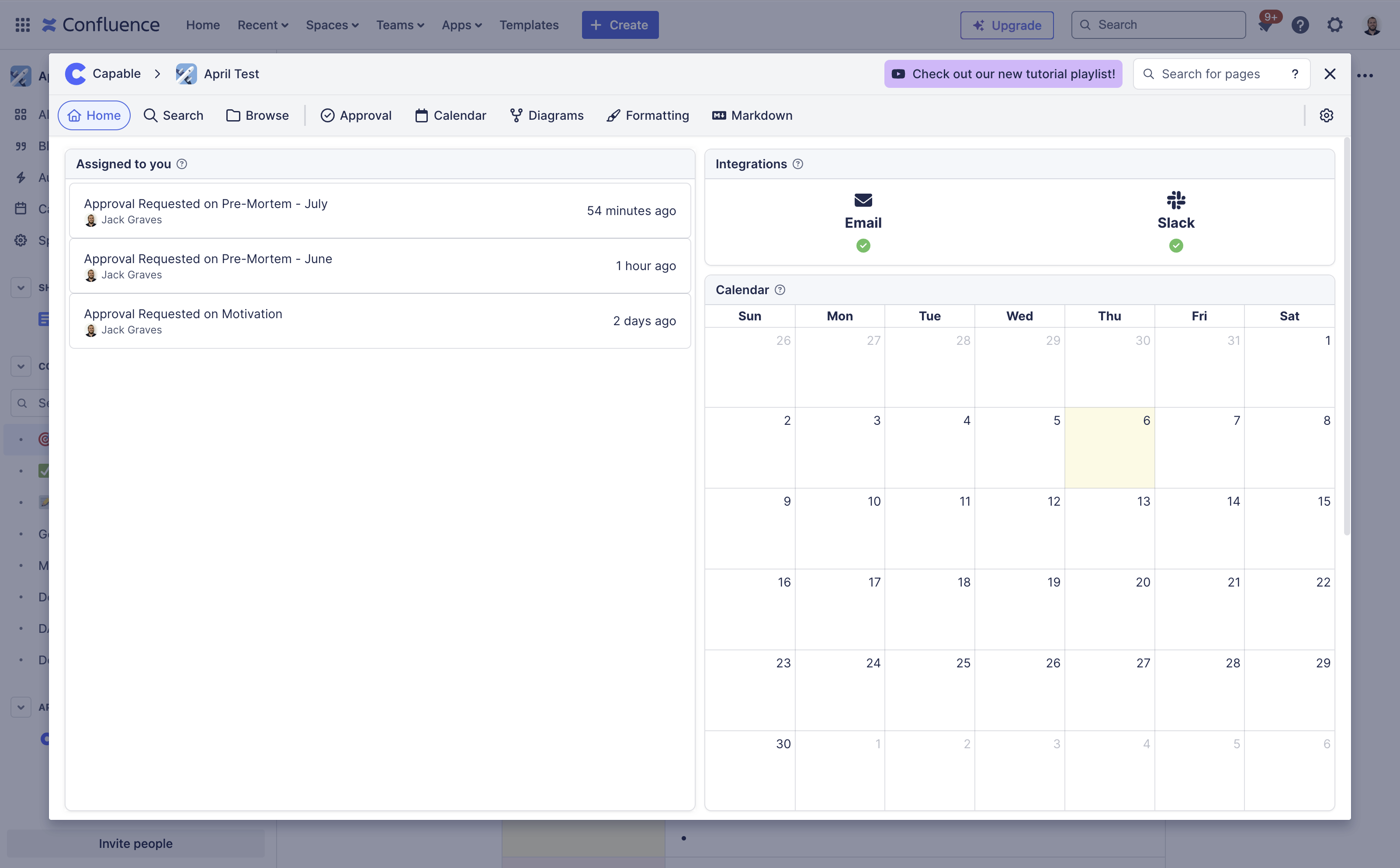
Task: Click the tutorial playlist banner button
Action: click(1003, 74)
